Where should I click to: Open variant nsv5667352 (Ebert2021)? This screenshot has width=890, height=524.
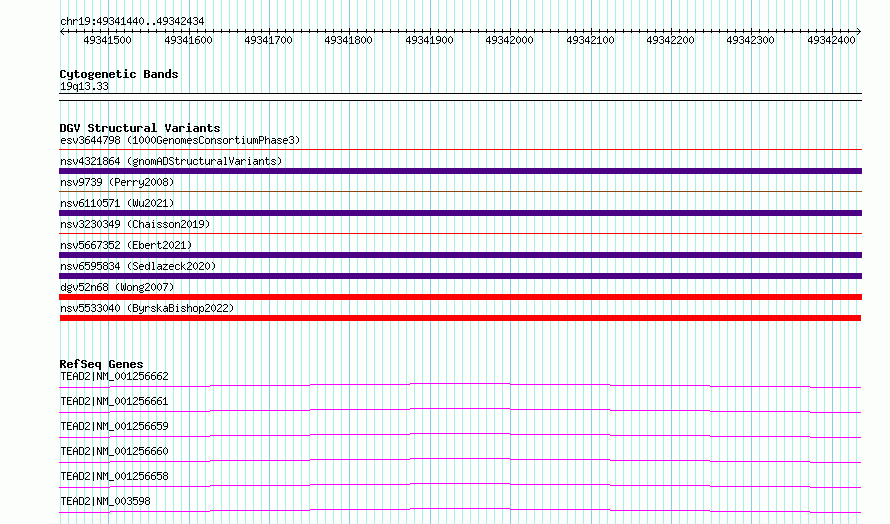tap(126, 245)
